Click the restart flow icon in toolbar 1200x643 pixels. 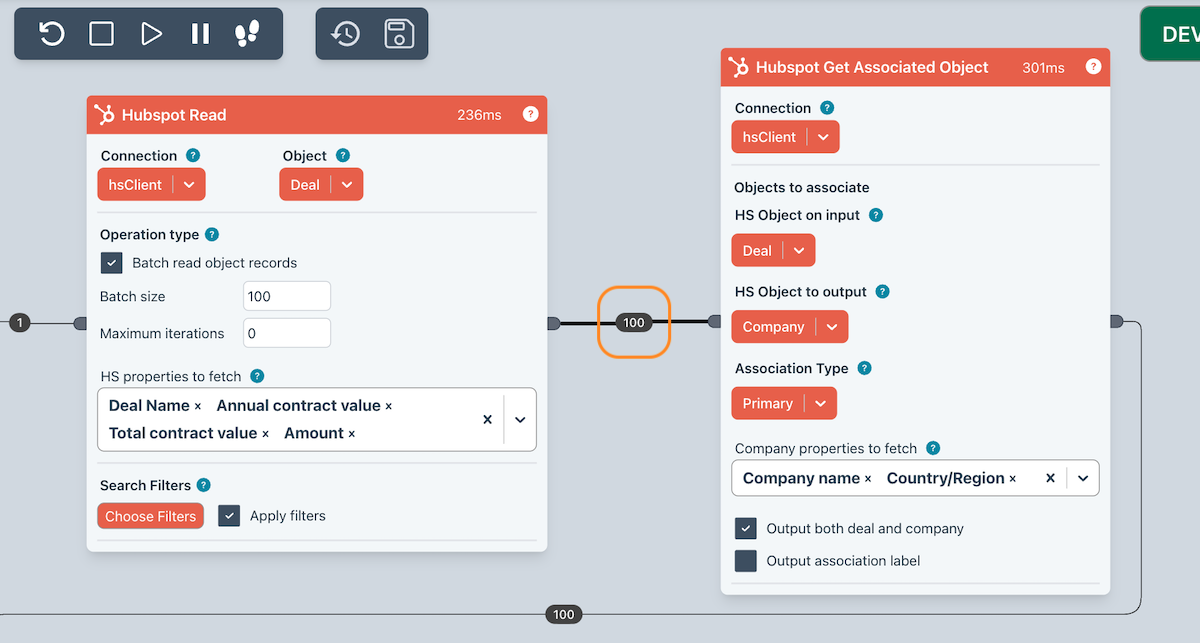[52, 34]
